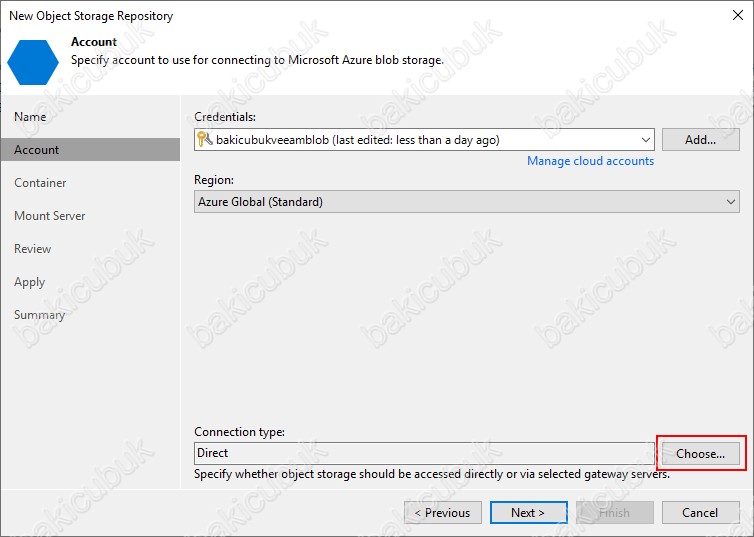Click the Connection type Direct field
The width and height of the screenshot is (754, 537).
[424, 453]
